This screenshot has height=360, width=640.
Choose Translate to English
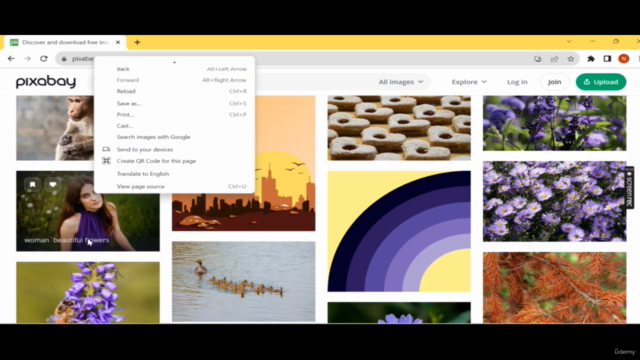coord(174,174)
